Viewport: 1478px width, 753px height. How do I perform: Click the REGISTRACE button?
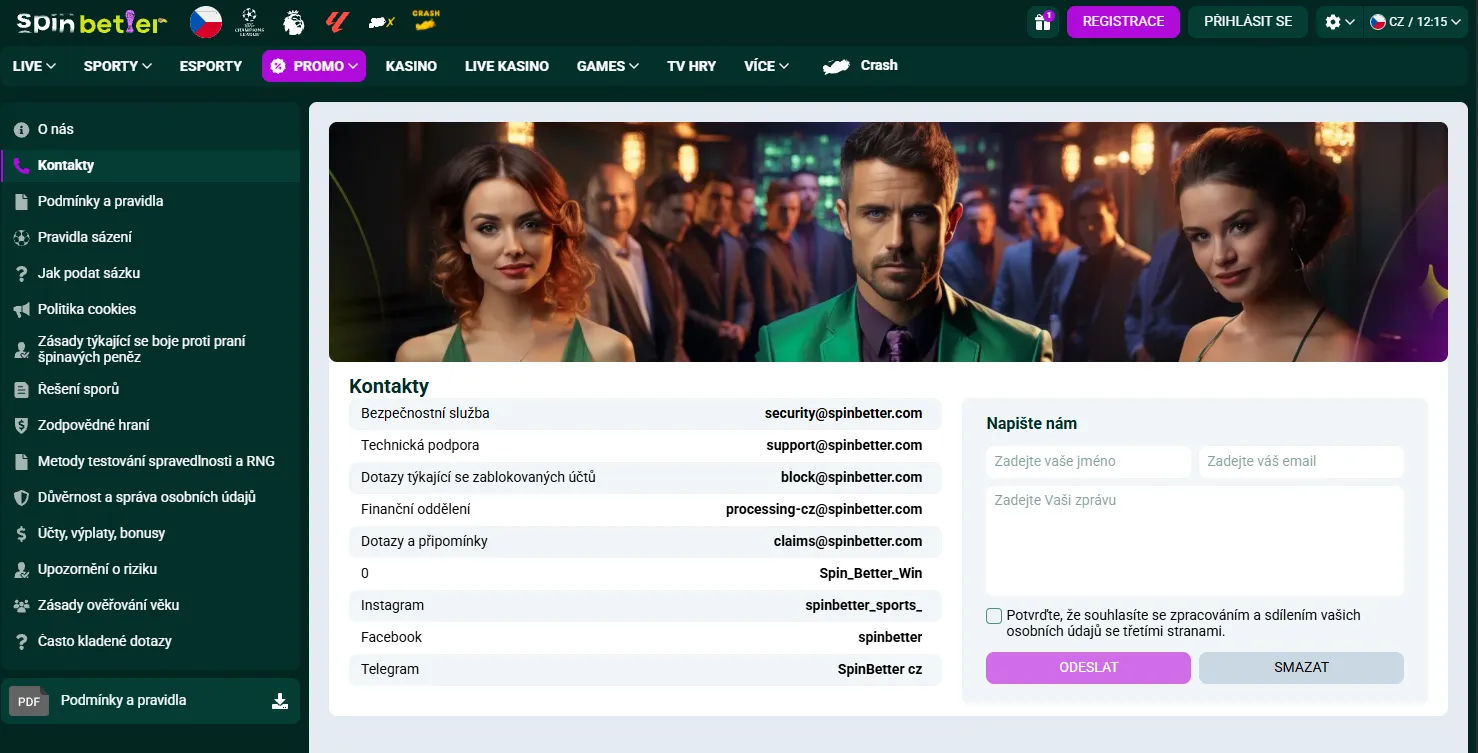coord(1123,22)
